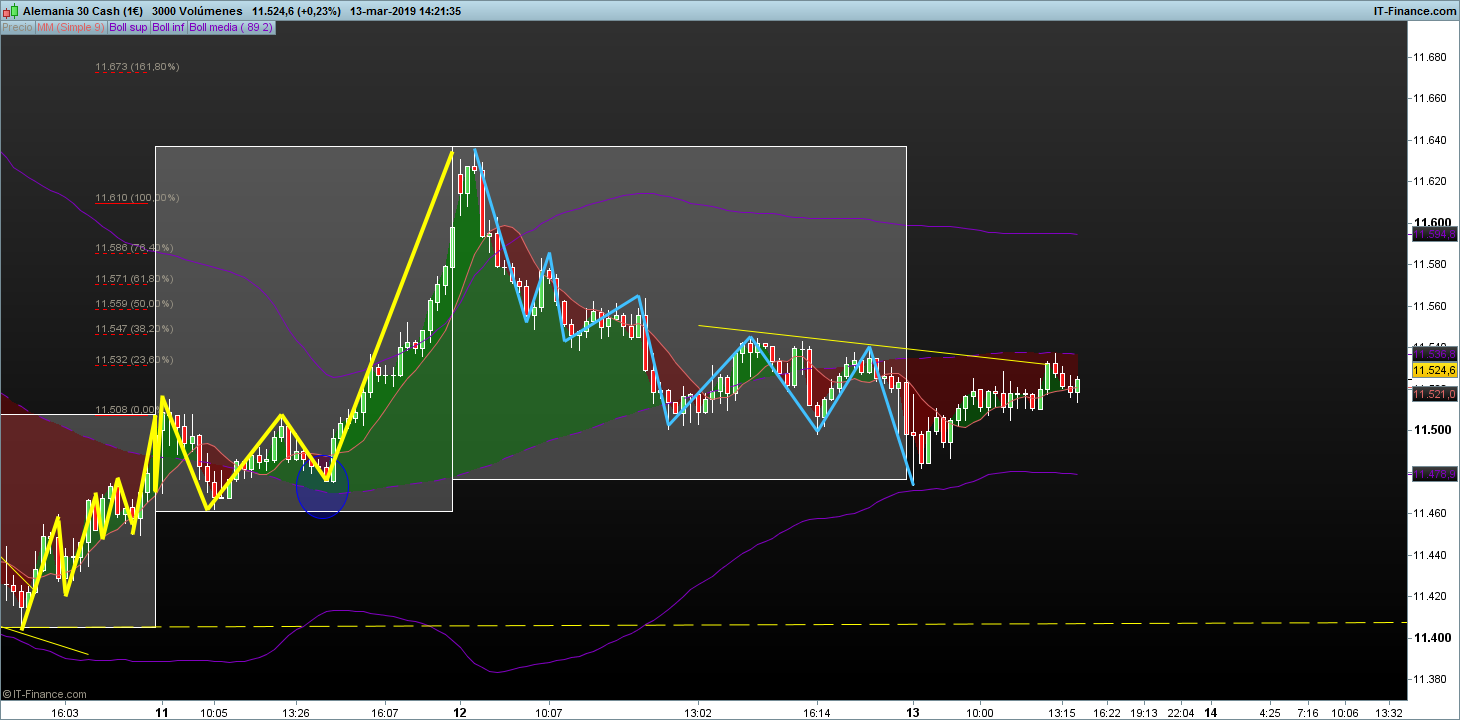Click the candlestick chart icon in title bar
Screen dimensions: 1460x720
click(10, 11)
